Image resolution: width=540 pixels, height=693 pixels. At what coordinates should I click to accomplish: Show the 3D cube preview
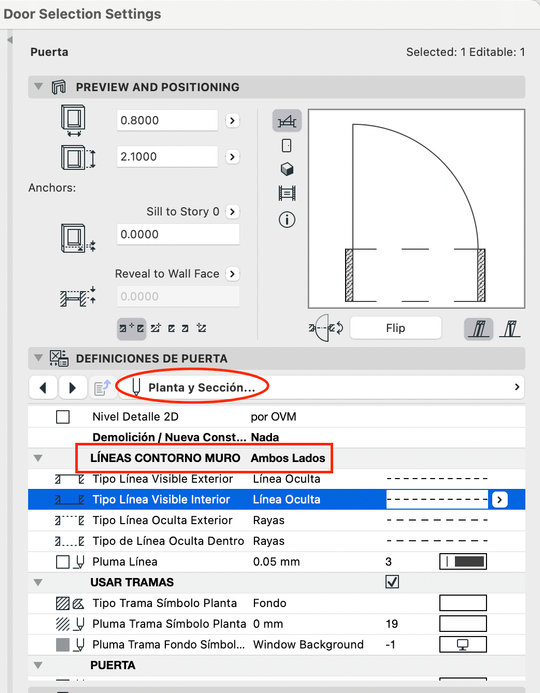coord(287,169)
